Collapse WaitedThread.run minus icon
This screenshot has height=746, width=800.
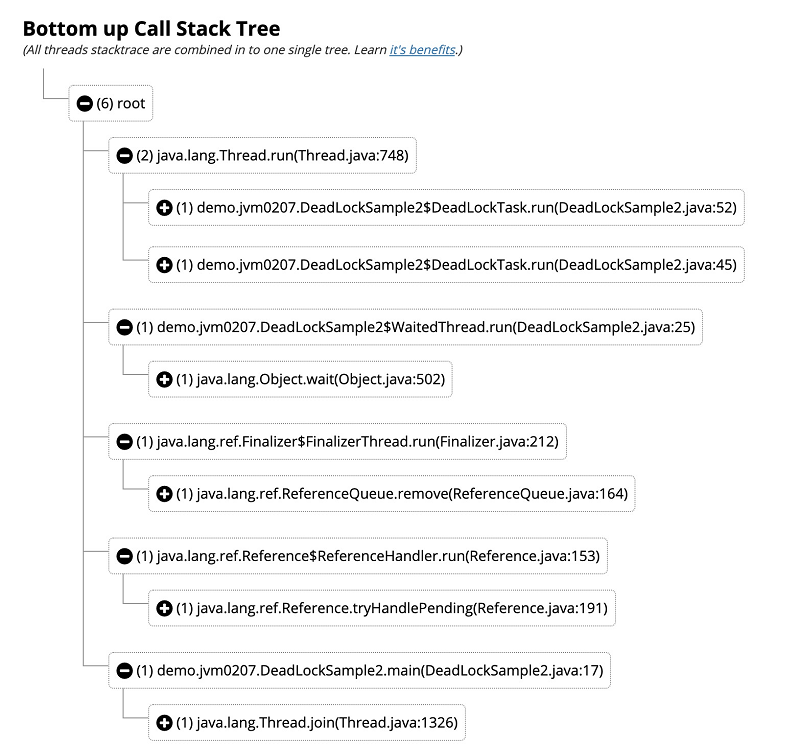[125, 327]
